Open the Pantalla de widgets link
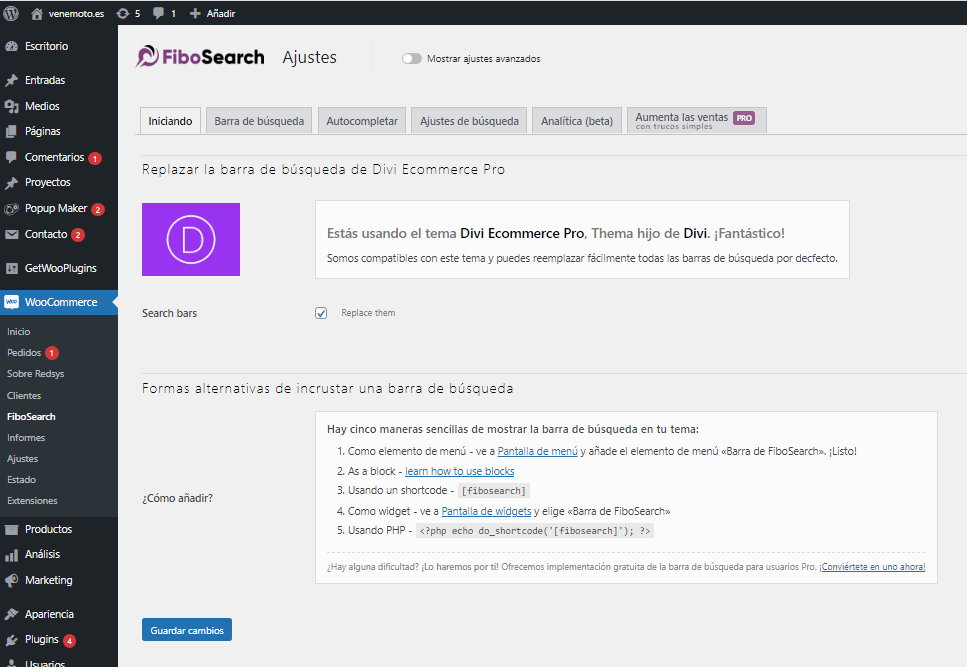Image resolution: width=967 pixels, height=667 pixels. click(486, 511)
